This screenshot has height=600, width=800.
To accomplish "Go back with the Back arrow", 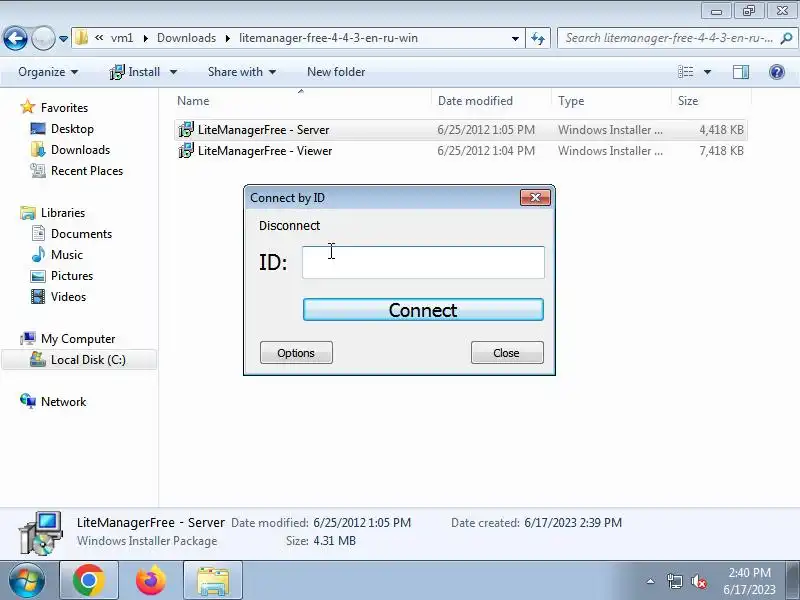I will pos(15,38).
